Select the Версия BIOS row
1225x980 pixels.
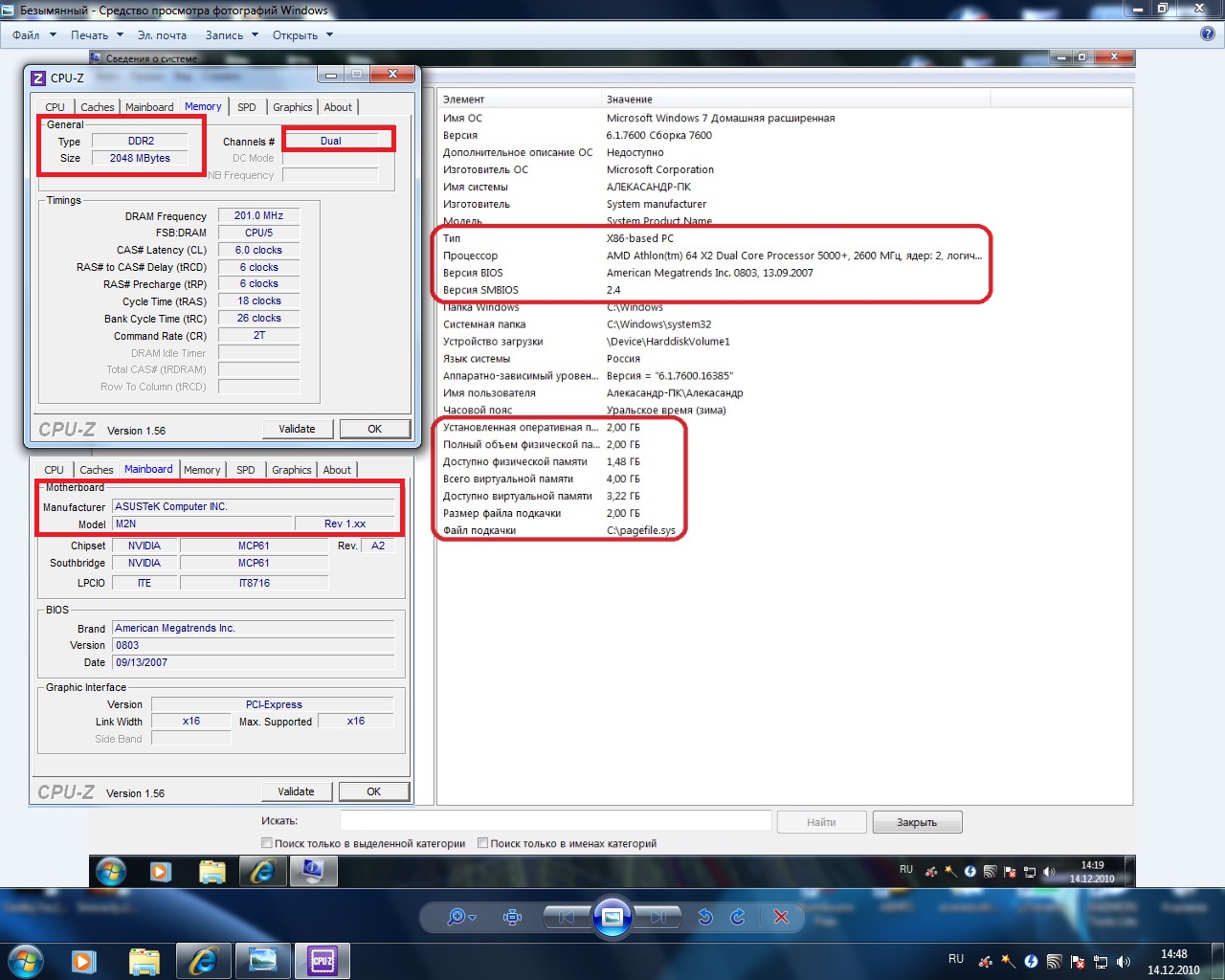click(x=712, y=273)
